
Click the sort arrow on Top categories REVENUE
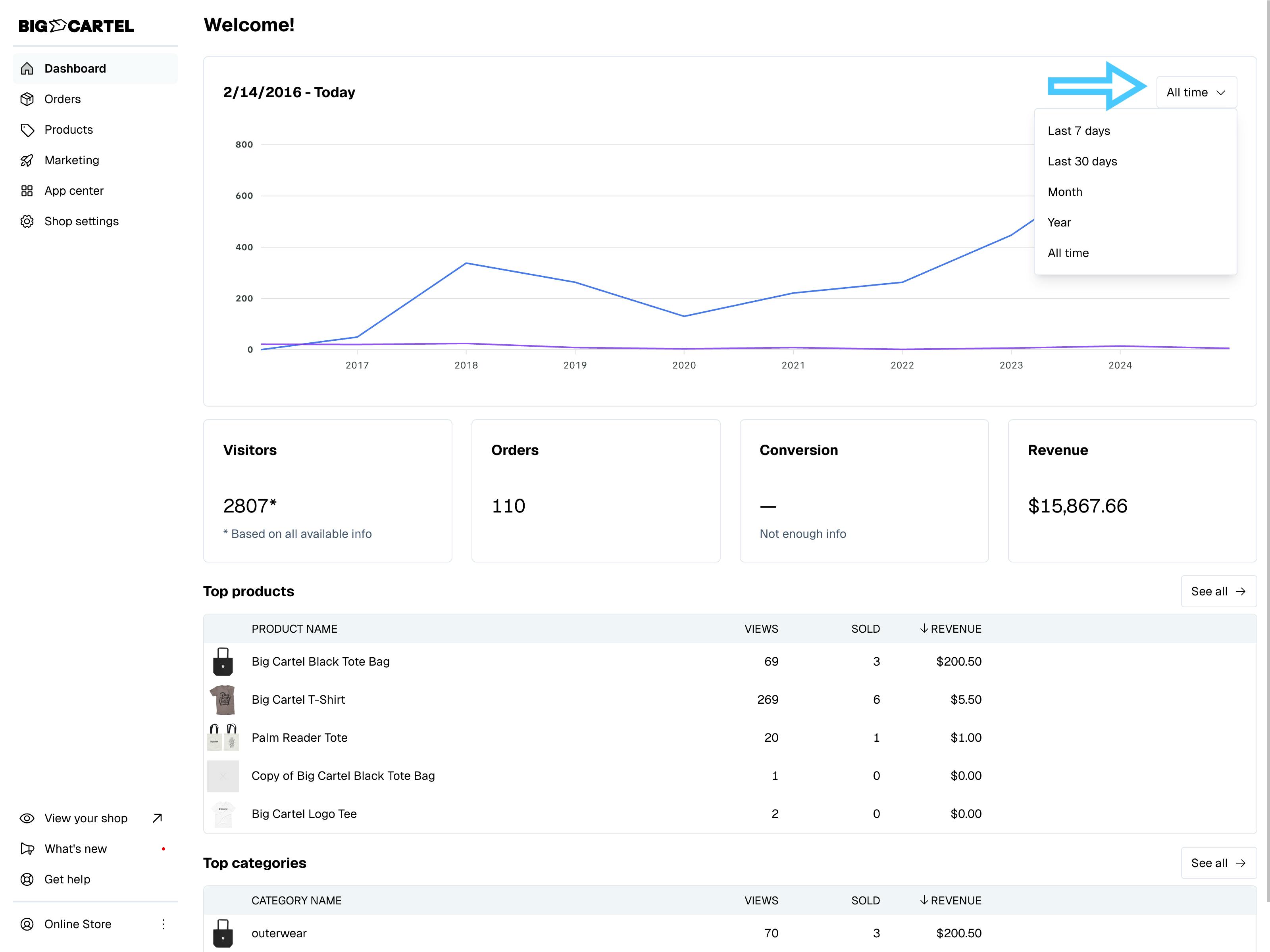924,900
